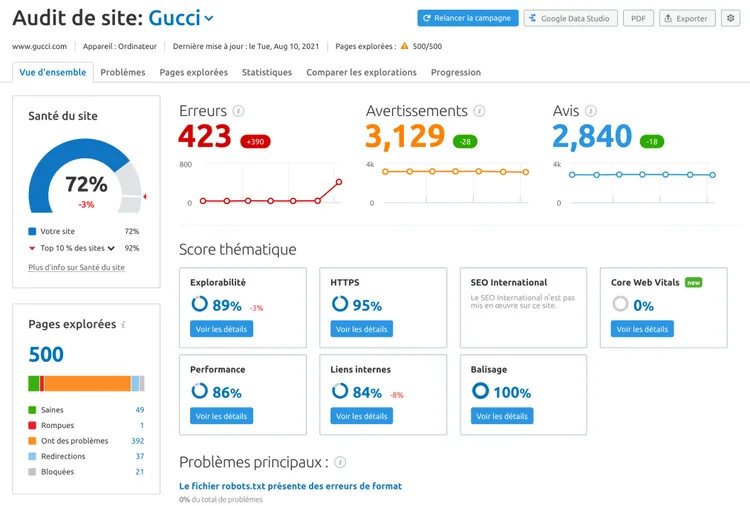
Task: Click the red +390 errors badge
Action: 255,142
